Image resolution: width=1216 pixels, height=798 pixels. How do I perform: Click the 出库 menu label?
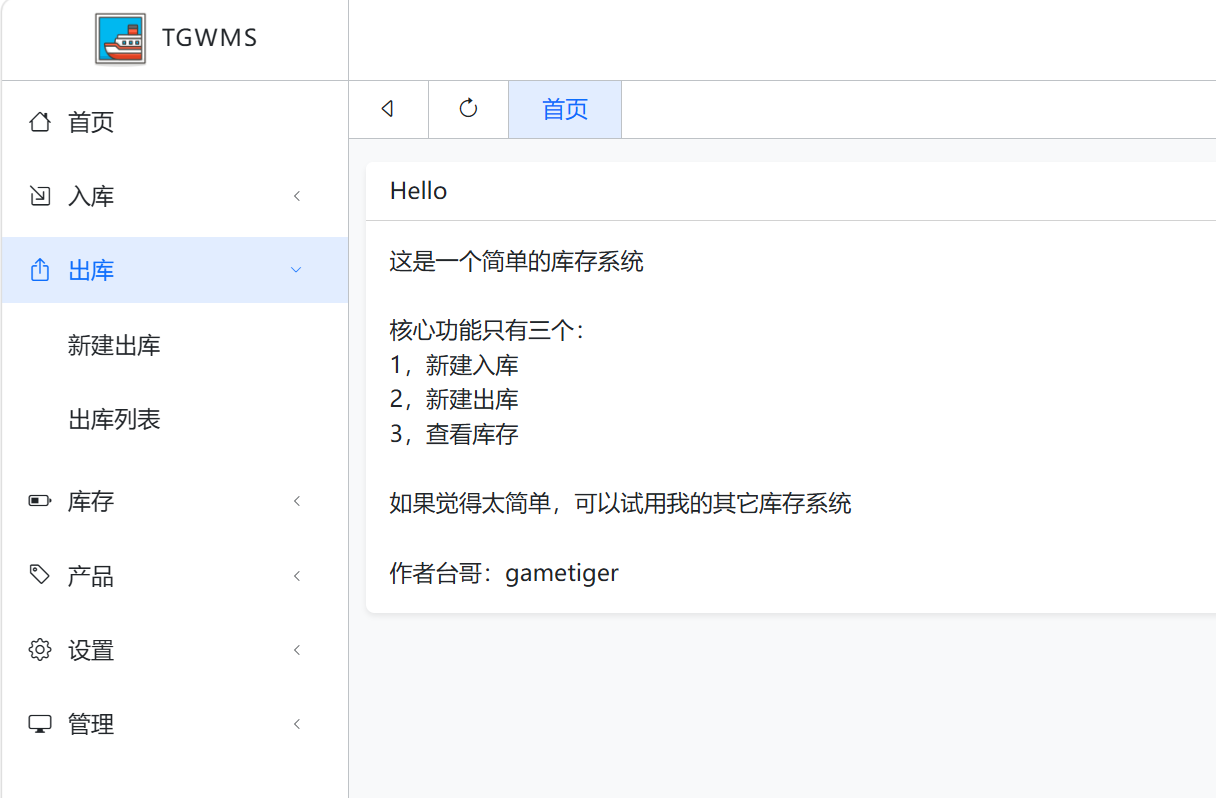coord(91,270)
